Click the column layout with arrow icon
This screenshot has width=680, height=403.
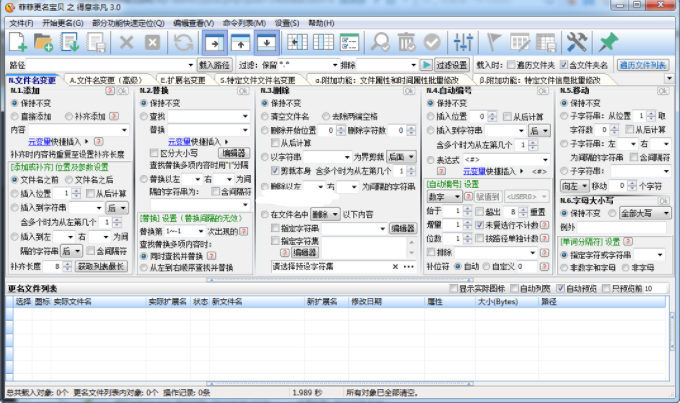297,43
